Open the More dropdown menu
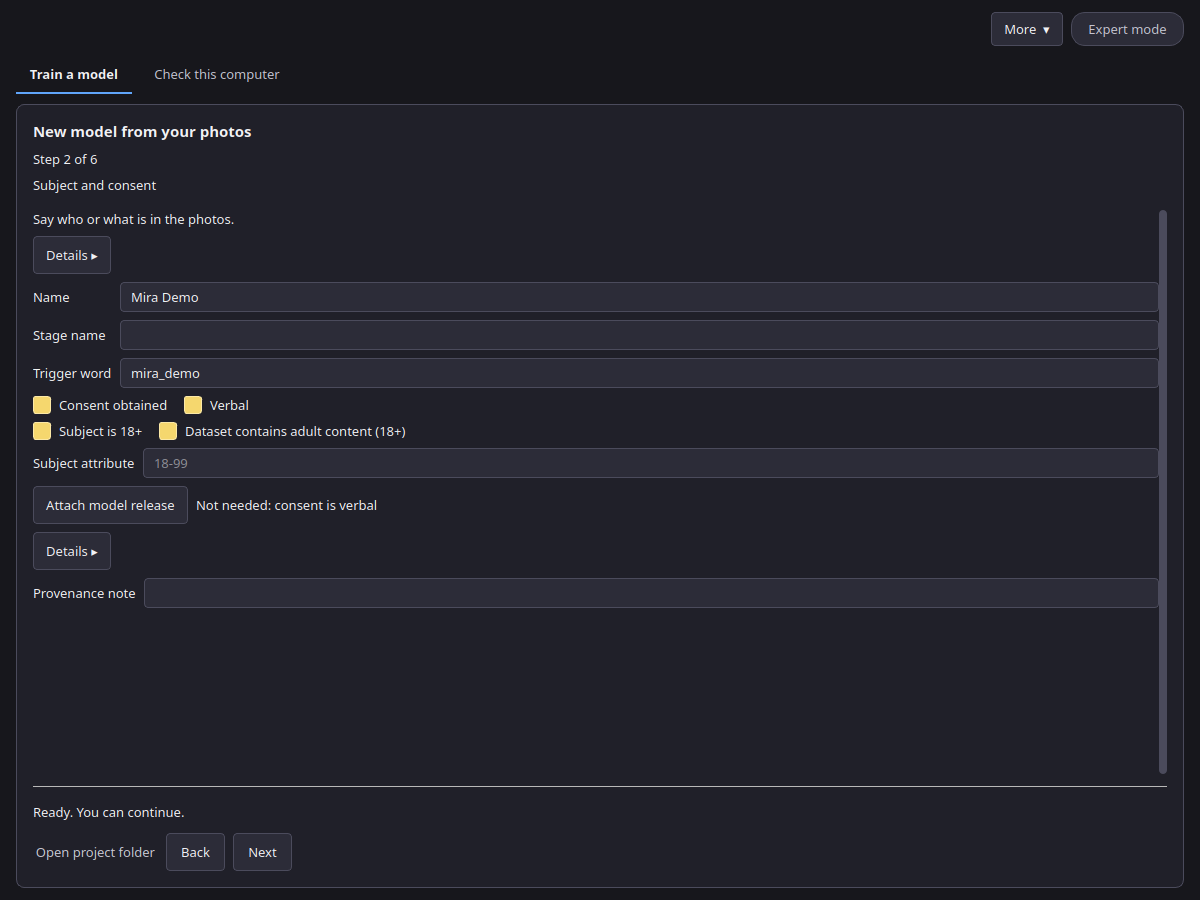The width and height of the screenshot is (1200, 900). click(1026, 29)
